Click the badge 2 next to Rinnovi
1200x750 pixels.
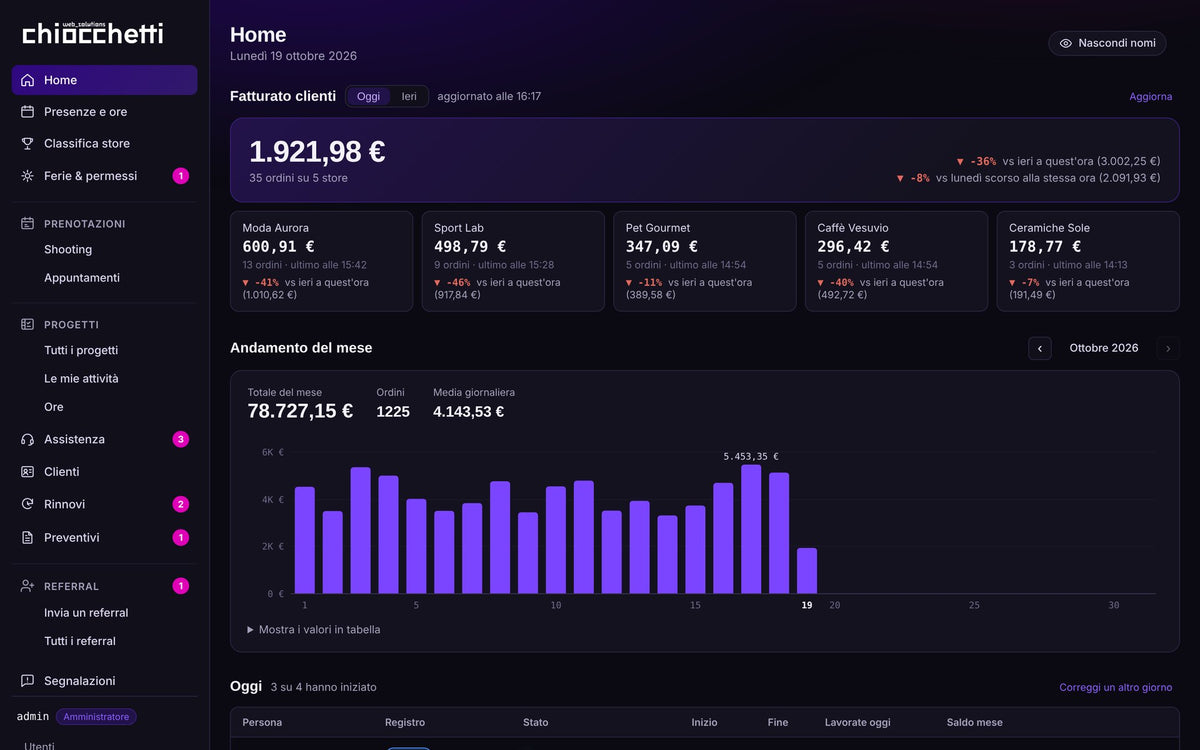coord(181,504)
